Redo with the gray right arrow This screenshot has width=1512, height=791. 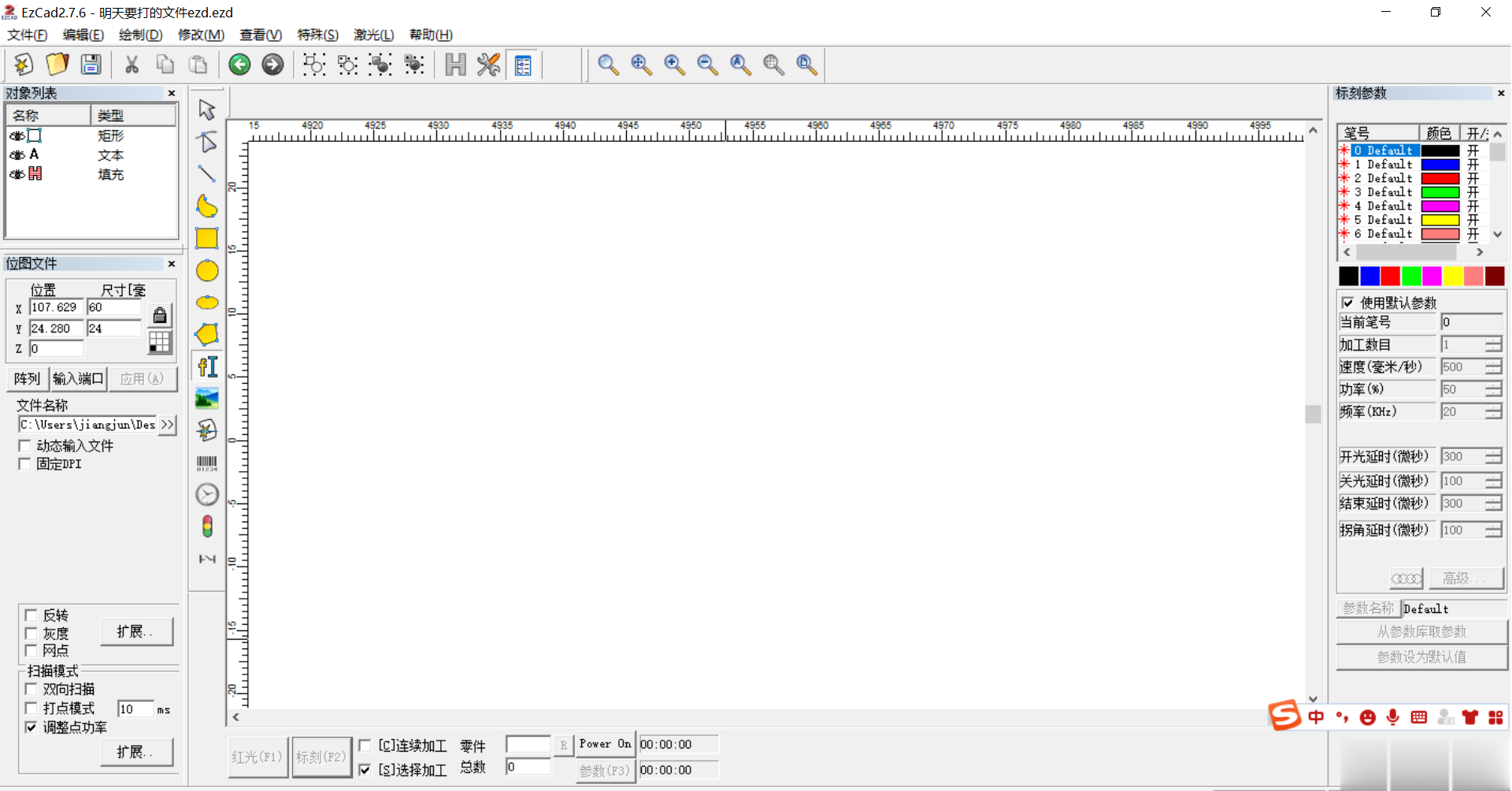(272, 65)
